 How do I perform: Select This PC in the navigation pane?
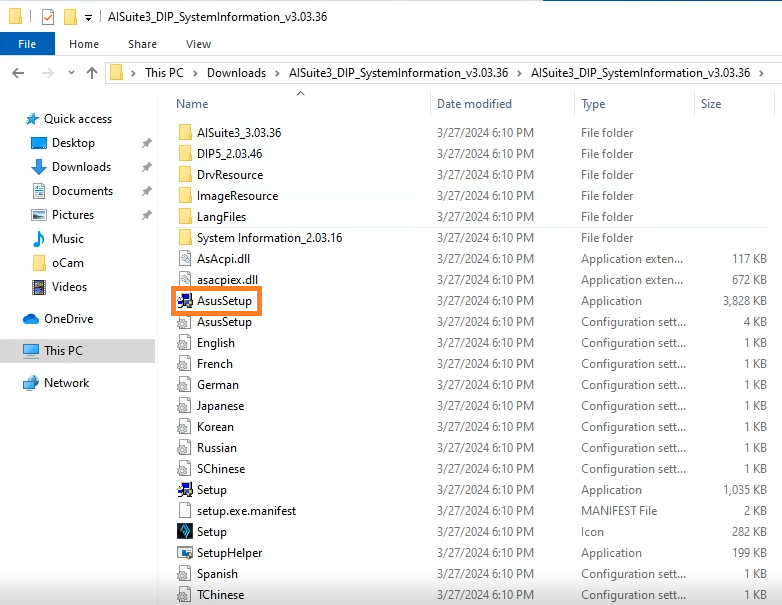tap(77, 351)
